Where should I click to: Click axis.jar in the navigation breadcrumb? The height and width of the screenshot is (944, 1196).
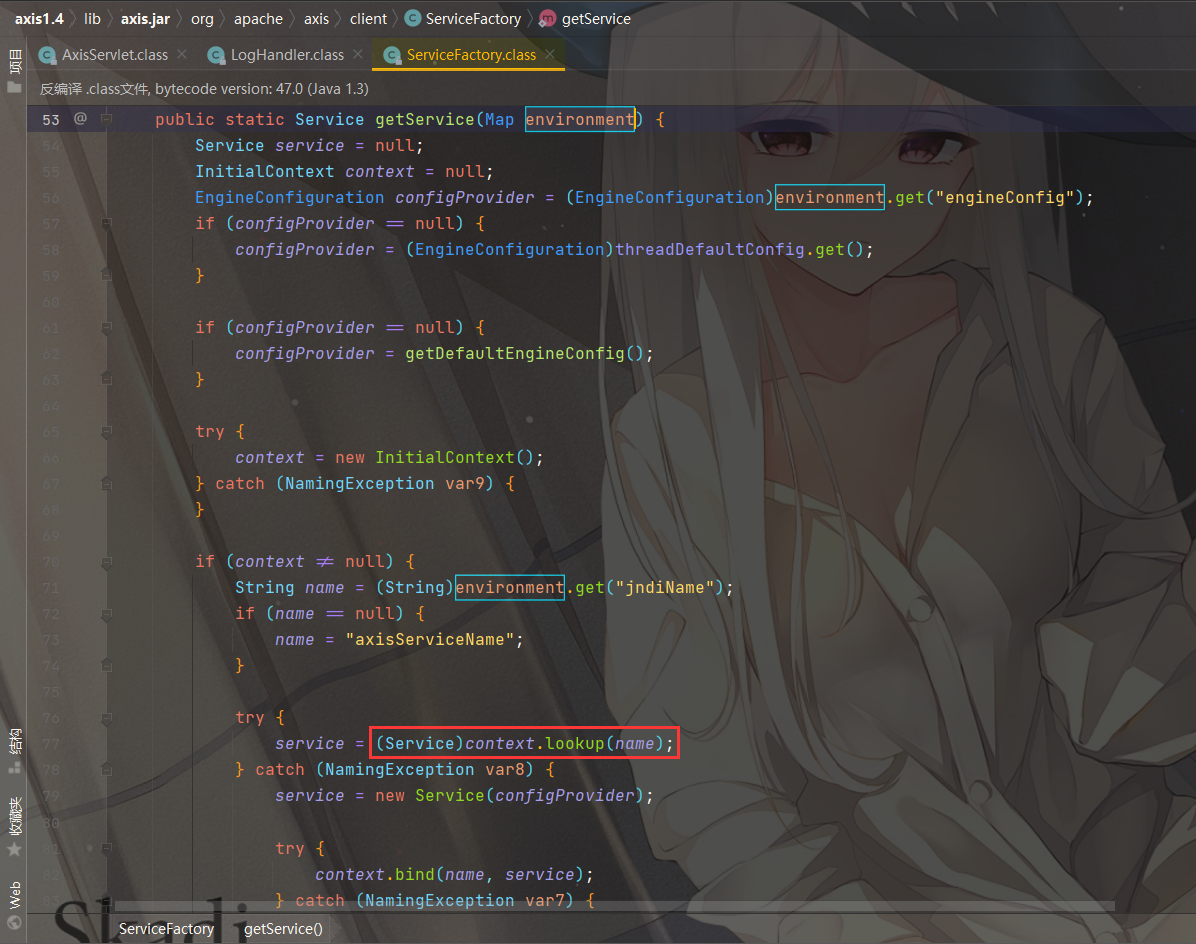click(x=145, y=18)
